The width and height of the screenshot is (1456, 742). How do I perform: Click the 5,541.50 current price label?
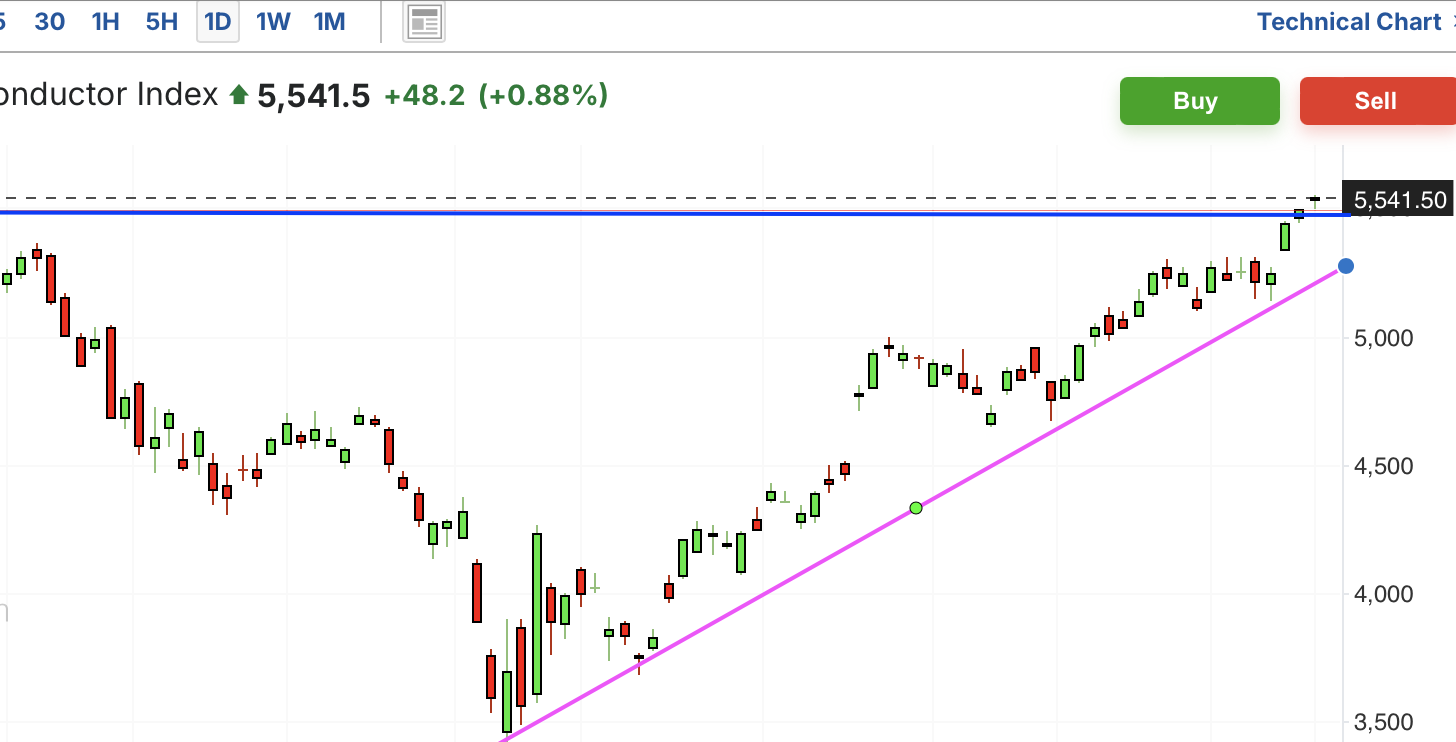[1399, 200]
